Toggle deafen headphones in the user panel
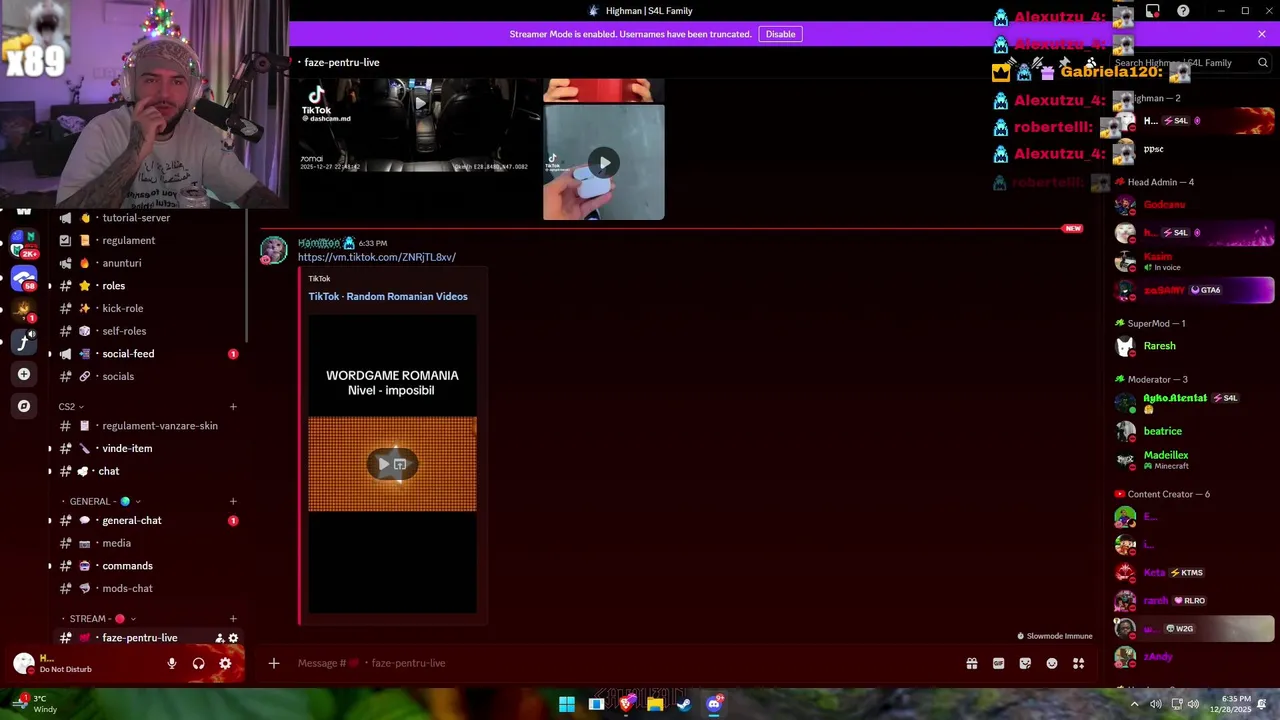 tap(198, 663)
